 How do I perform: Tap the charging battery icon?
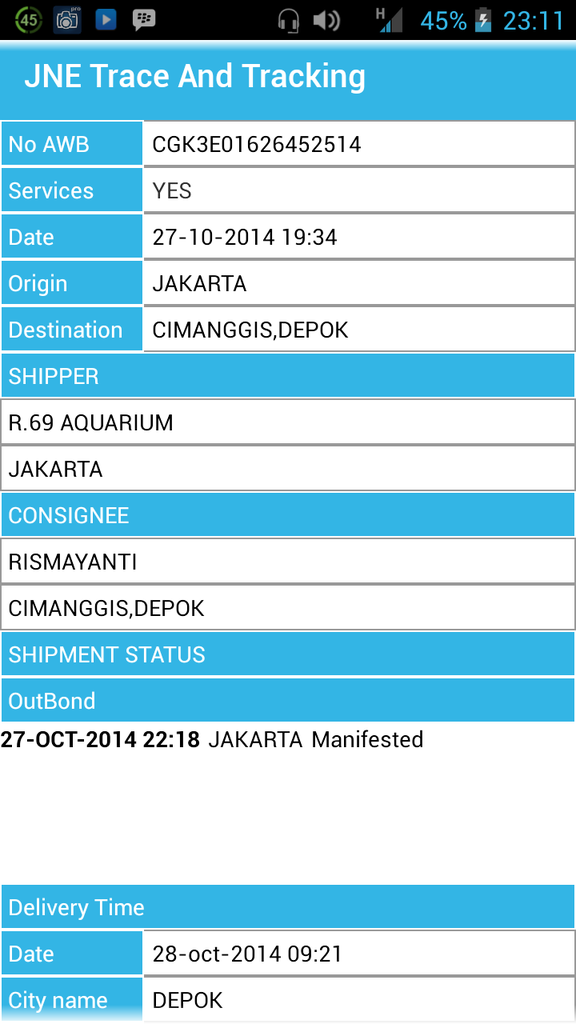(483, 21)
